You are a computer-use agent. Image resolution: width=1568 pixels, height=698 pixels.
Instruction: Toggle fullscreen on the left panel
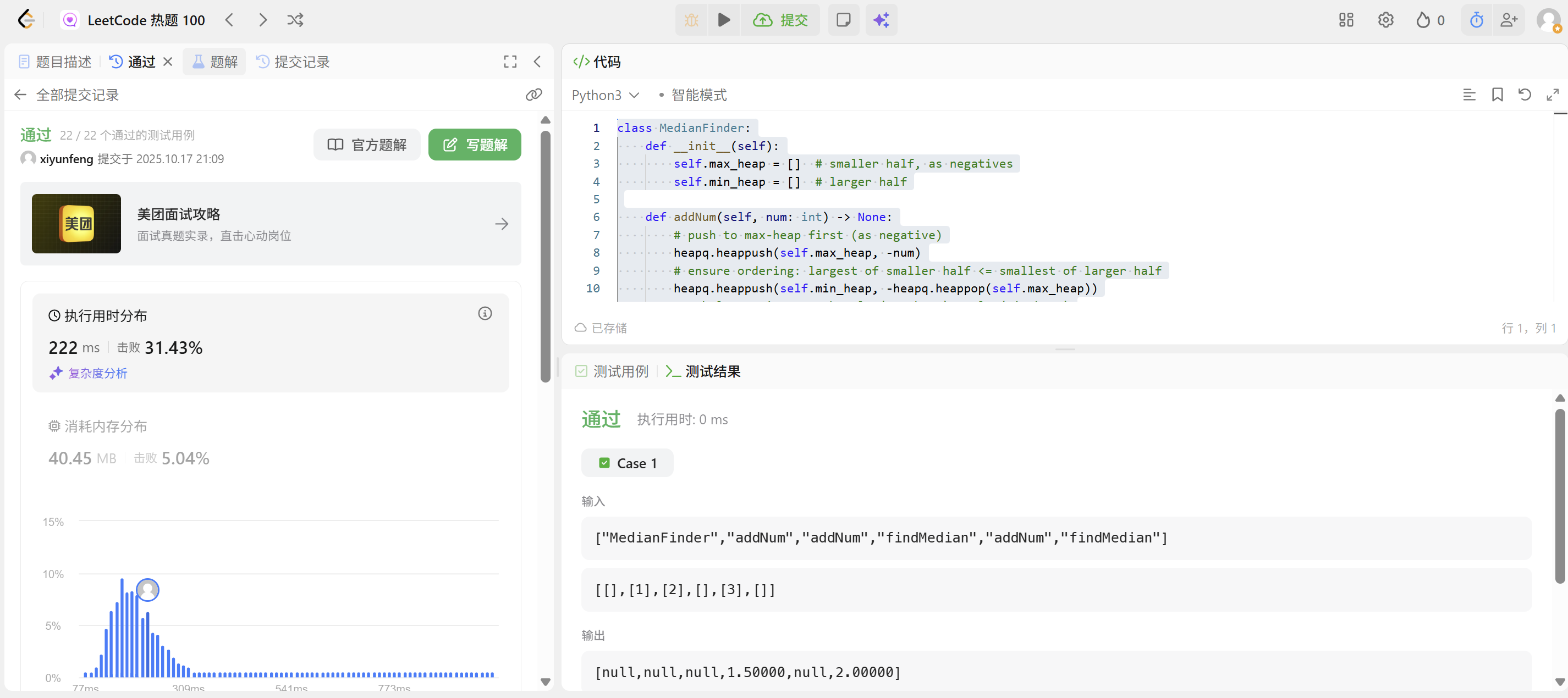pyautogui.click(x=510, y=62)
